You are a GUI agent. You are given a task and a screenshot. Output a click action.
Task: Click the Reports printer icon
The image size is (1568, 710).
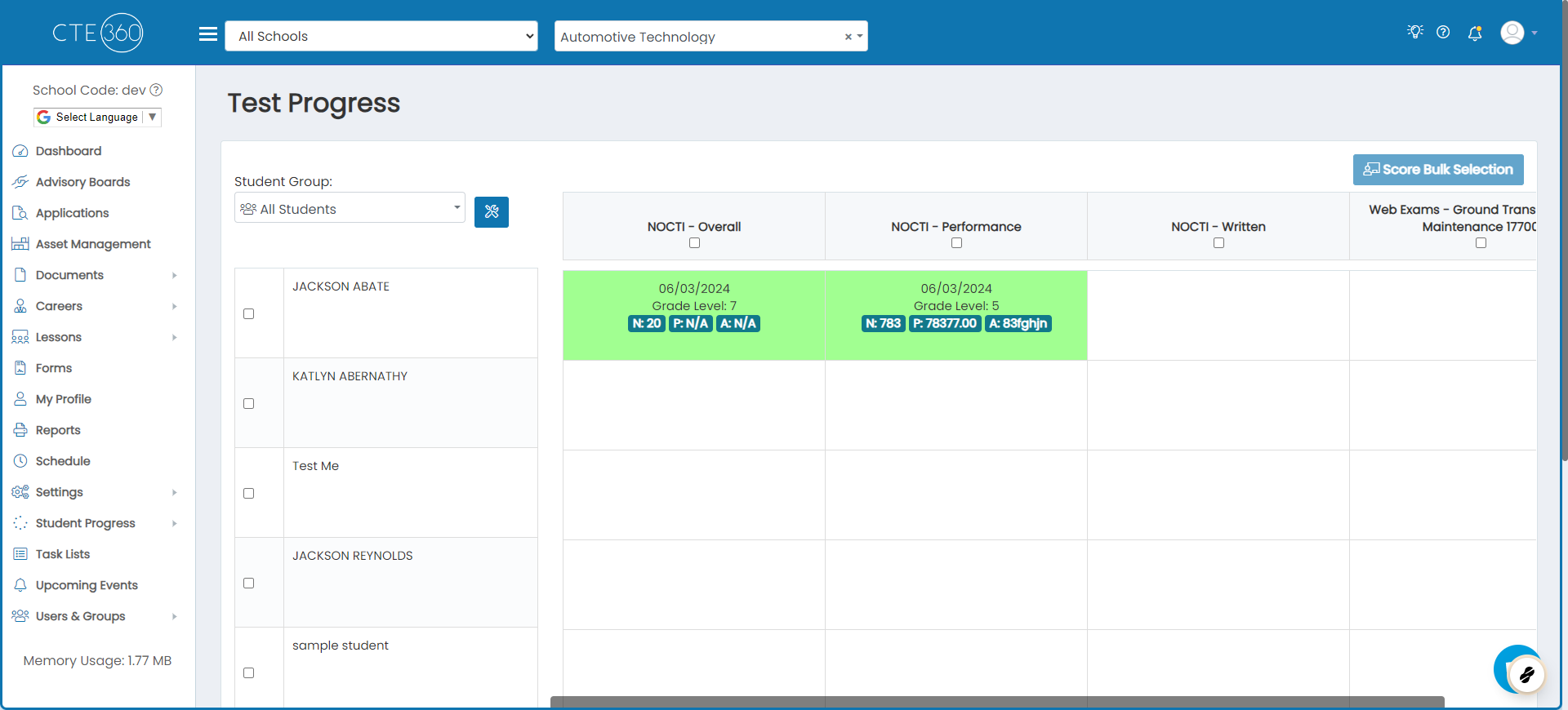(x=20, y=430)
